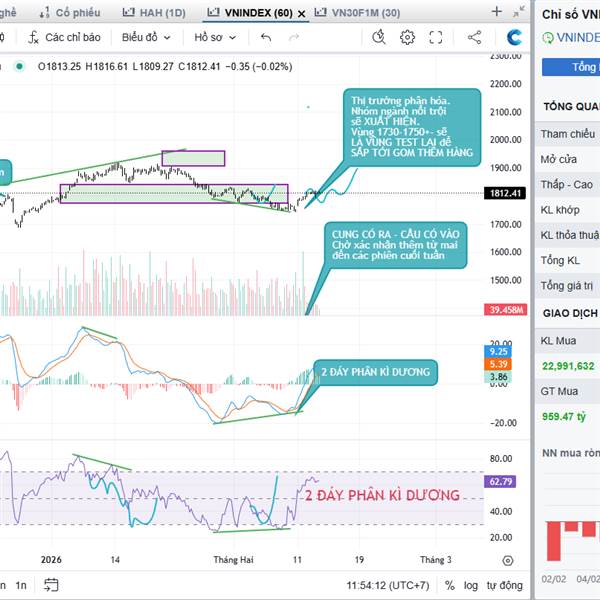Click the volume label 39.458M
This screenshot has width=600, height=600.
[x=505, y=309]
